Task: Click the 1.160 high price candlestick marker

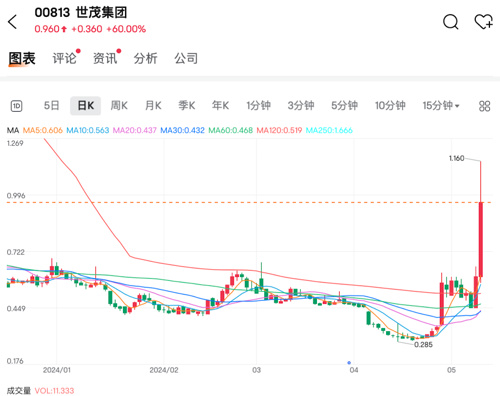Action: tap(456, 158)
